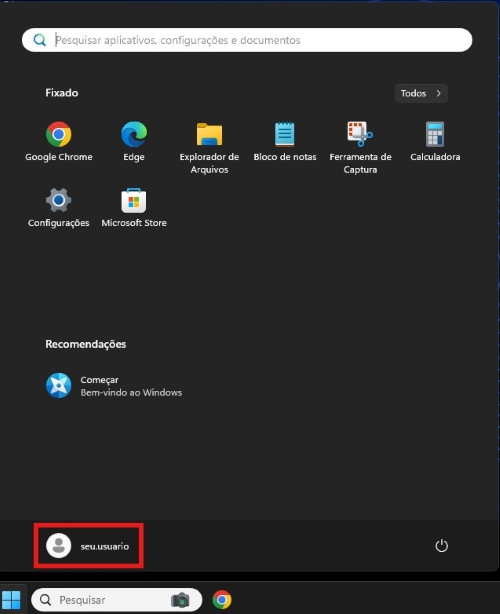Screen dimensions: 500x614
Task: Click the taskbar Pesquisar search box
Action: 117,600
